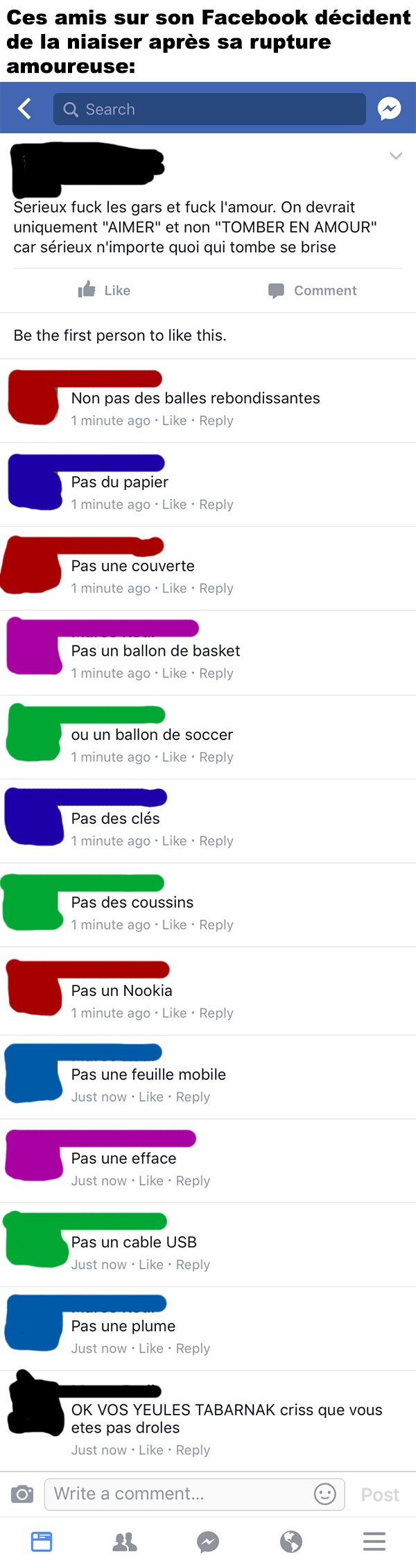Click the Search field in header

tap(209, 109)
